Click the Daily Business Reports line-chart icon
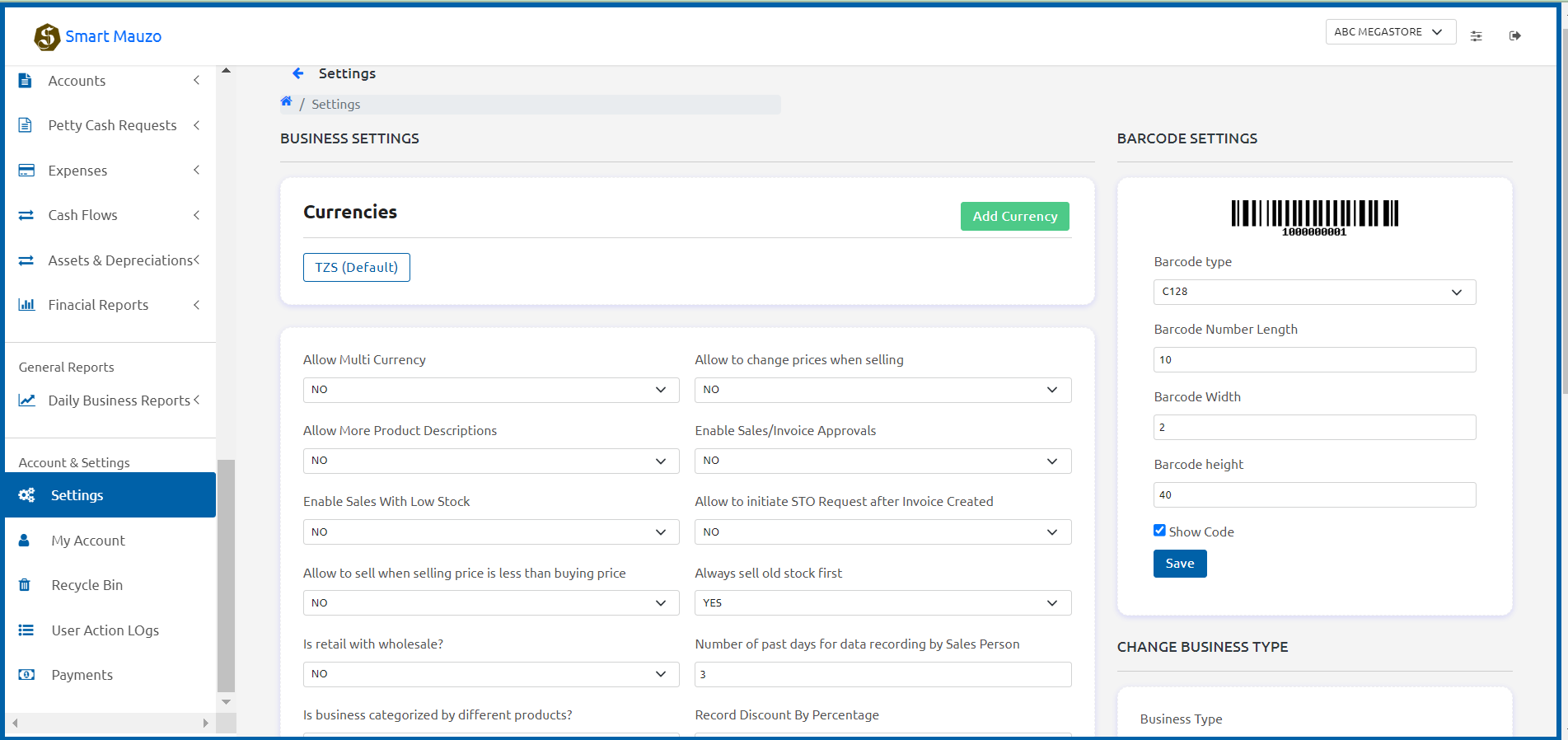Viewport: 1568px width, 740px height. point(26,400)
